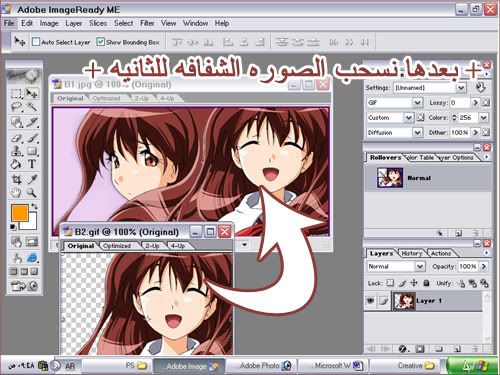Click the Lossy value input field

[x=460, y=102]
